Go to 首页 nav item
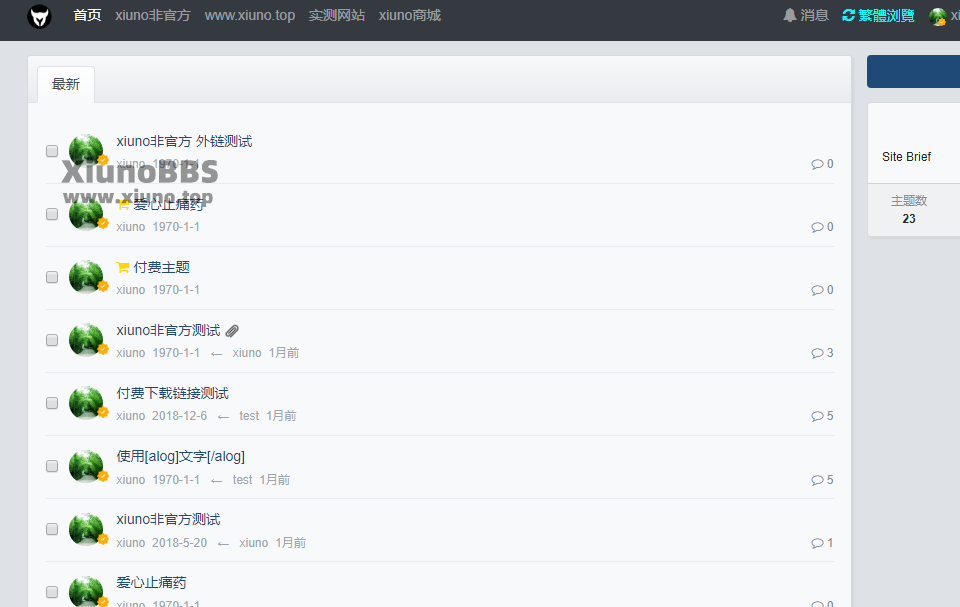This screenshot has width=960, height=607. pyautogui.click(x=87, y=15)
